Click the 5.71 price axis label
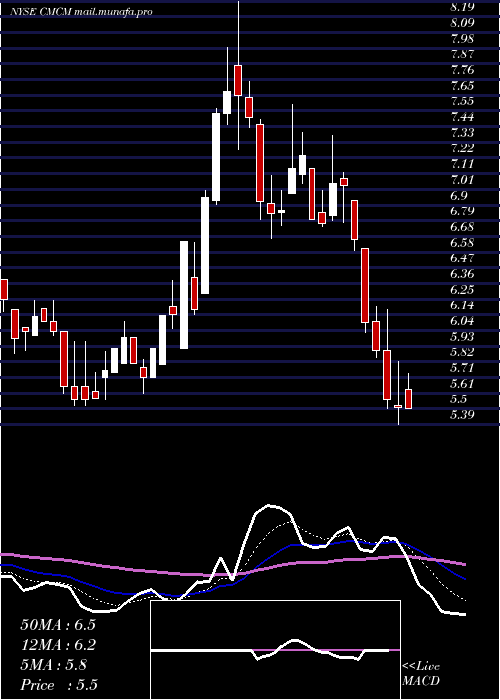Screen dimensions: 500x700 point(462,368)
